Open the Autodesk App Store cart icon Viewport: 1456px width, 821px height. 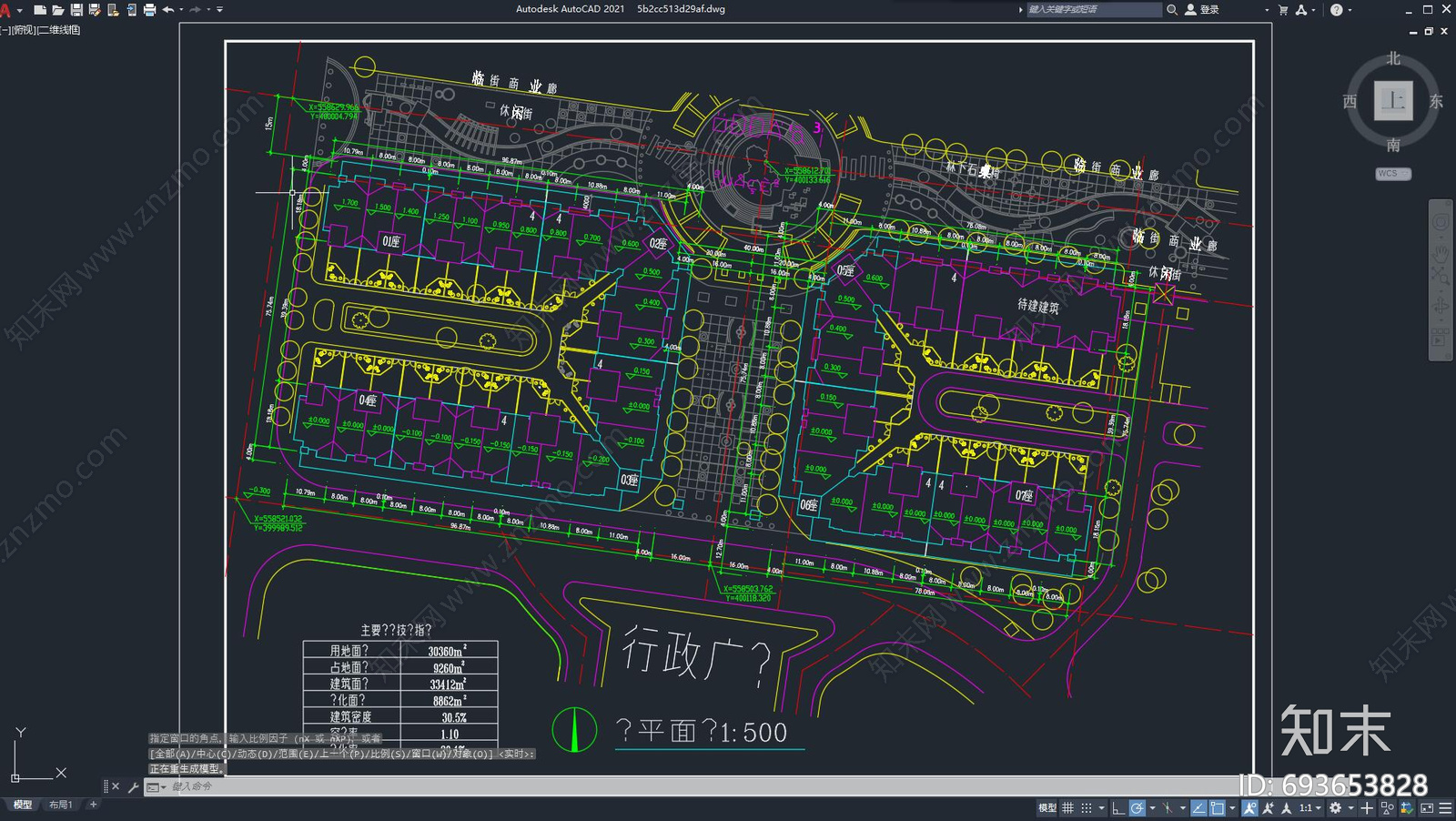pyautogui.click(x=1283, y=9)
